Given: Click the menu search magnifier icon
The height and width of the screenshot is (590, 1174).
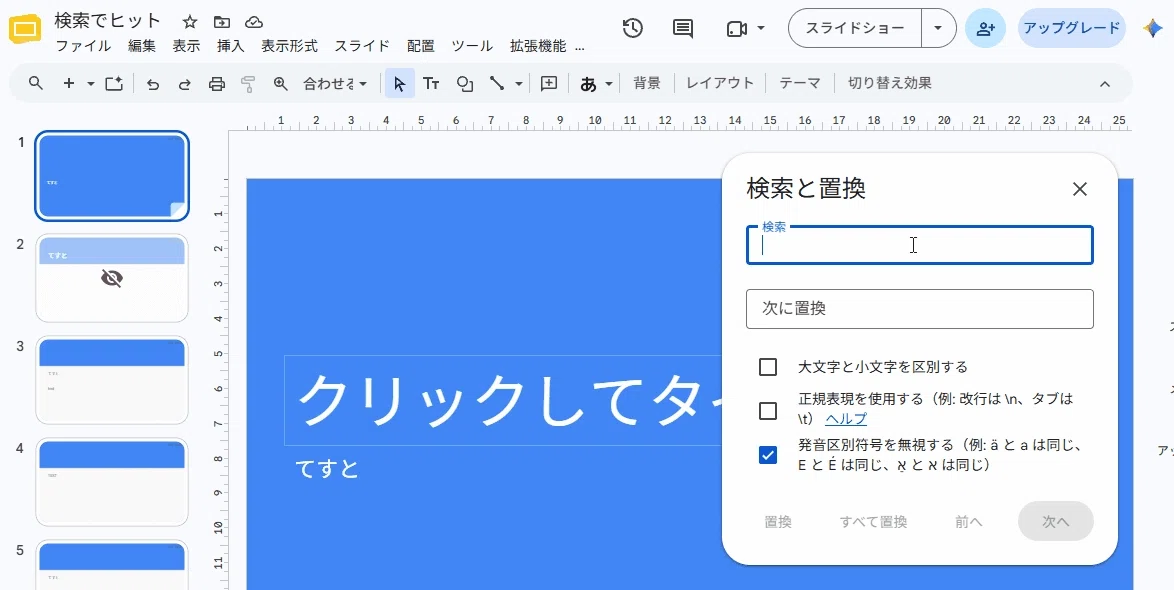Looking at the screenshot, I should click(35, 83).
